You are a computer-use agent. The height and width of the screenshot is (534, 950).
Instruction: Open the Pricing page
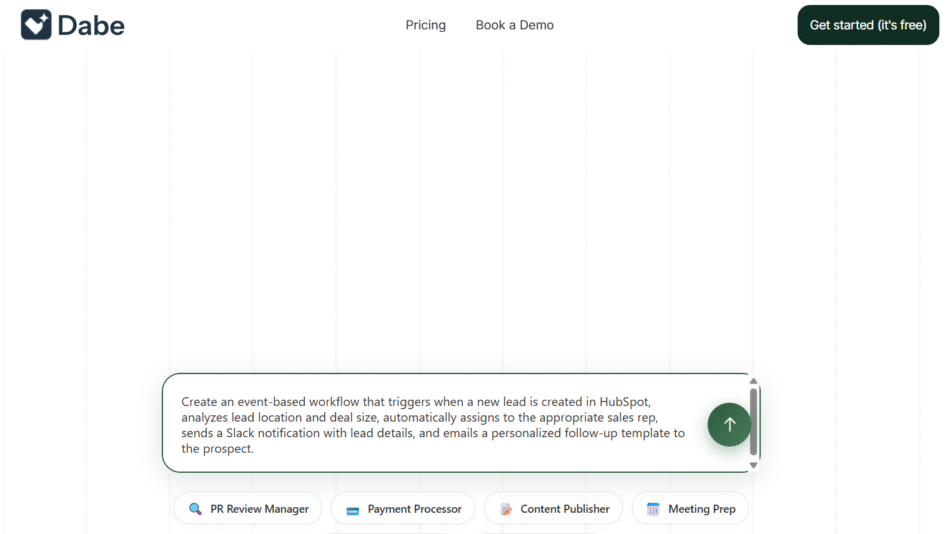pyautogui.click(x=425, y=25)
